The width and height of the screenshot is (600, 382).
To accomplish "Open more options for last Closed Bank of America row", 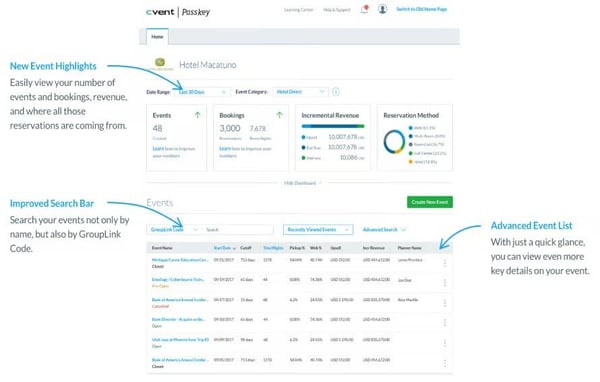I will click(x=445, y=363).
